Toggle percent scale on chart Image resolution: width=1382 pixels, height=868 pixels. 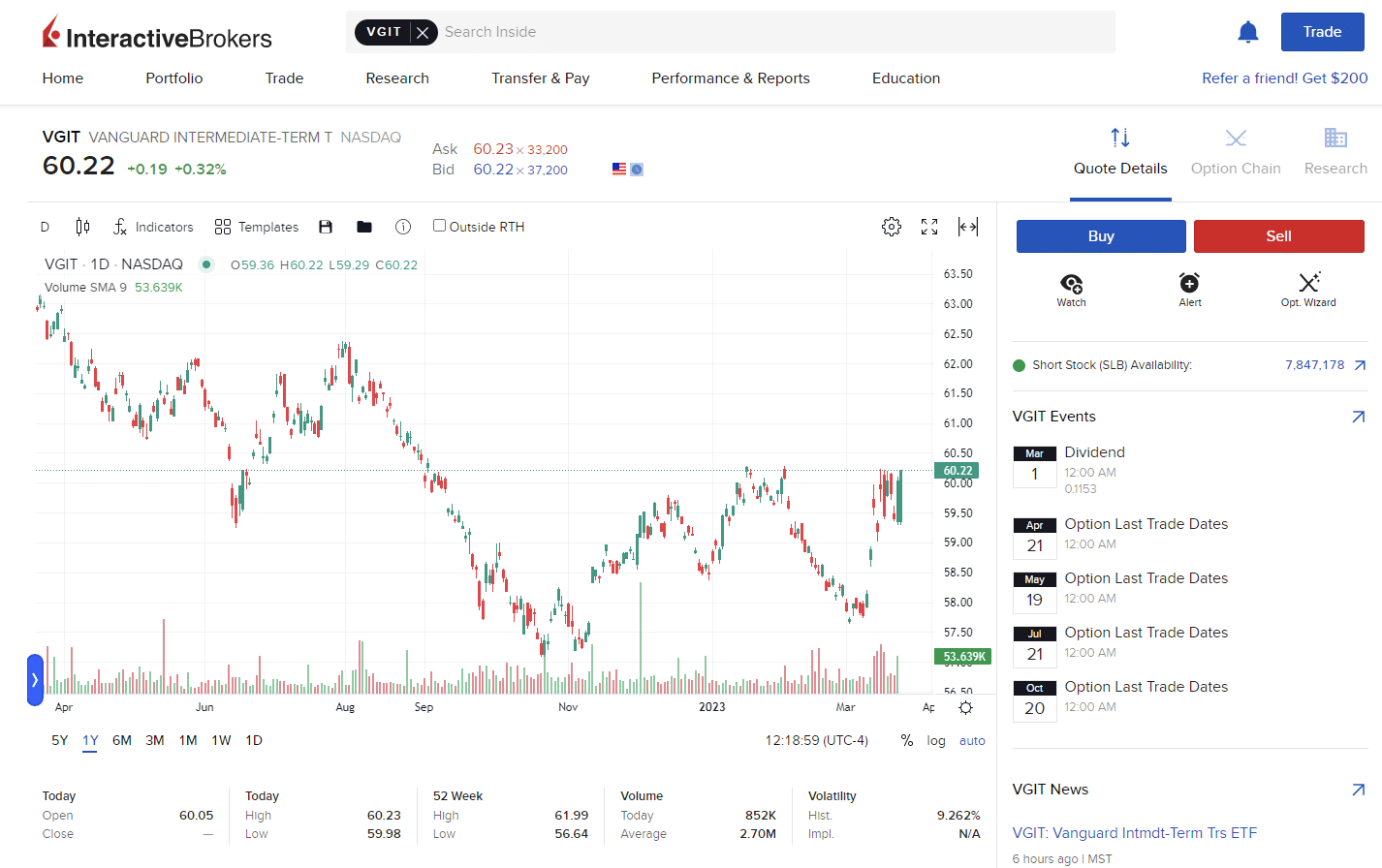click(907, 740)
